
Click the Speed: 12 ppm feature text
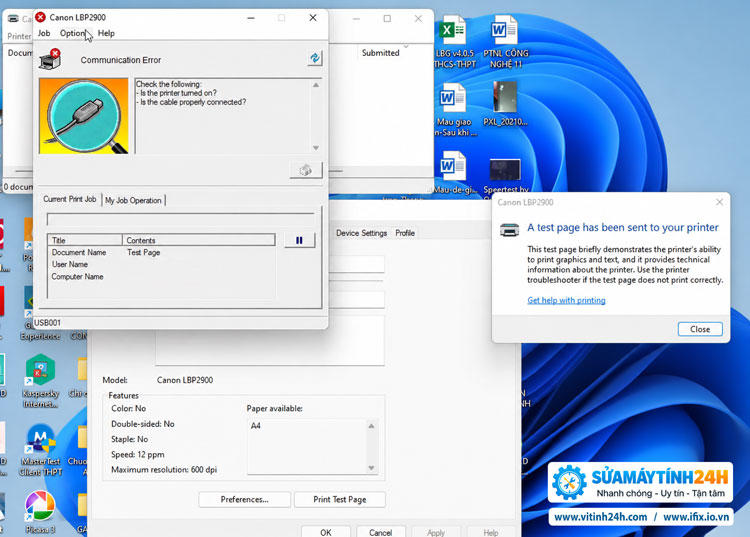coord(138,454)
